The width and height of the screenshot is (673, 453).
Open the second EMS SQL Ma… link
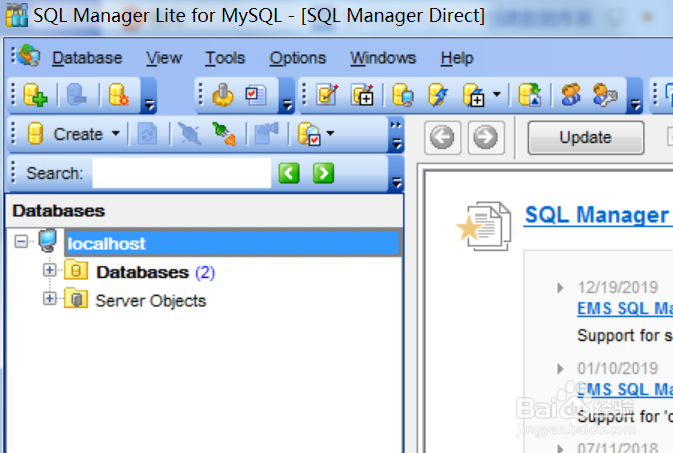pos(625,389)
